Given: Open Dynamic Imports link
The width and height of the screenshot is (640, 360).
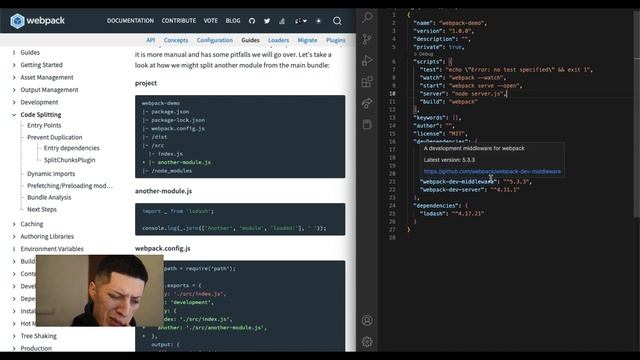Looking at the screenshot, I should [51, 174].
